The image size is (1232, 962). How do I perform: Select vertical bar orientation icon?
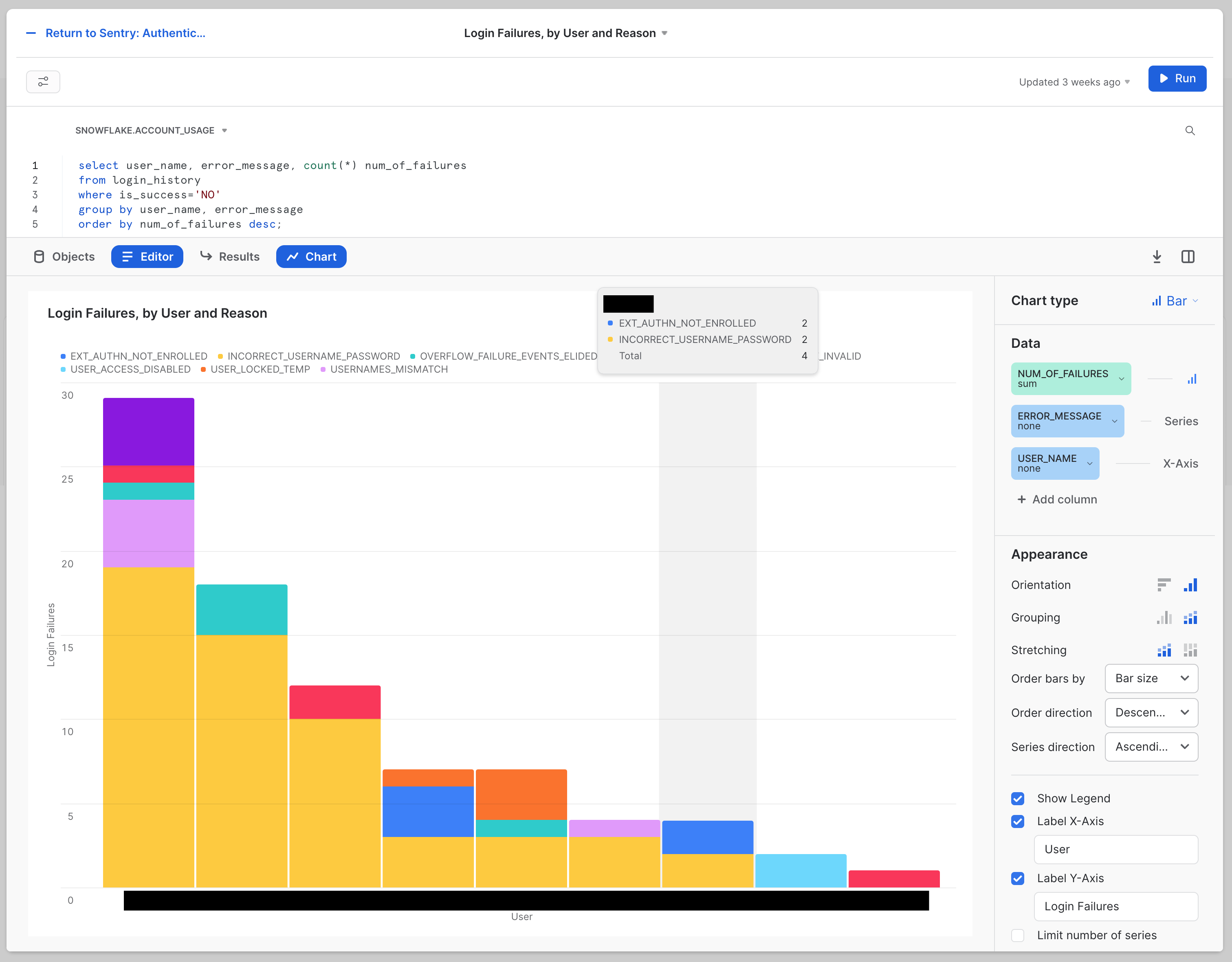tap(1190, 585)
